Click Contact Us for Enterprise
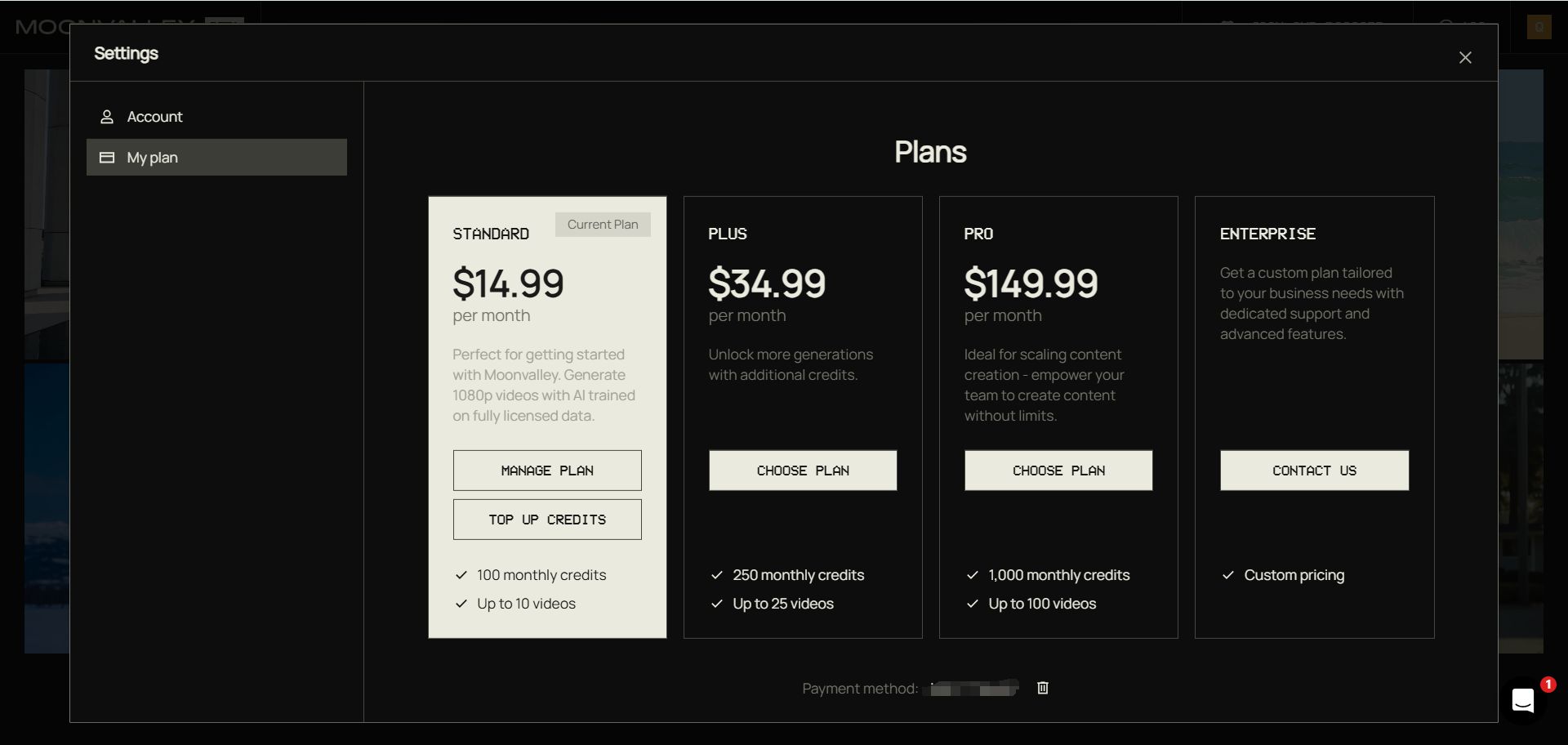The image size is (1568, 745). coord(1314,471)
